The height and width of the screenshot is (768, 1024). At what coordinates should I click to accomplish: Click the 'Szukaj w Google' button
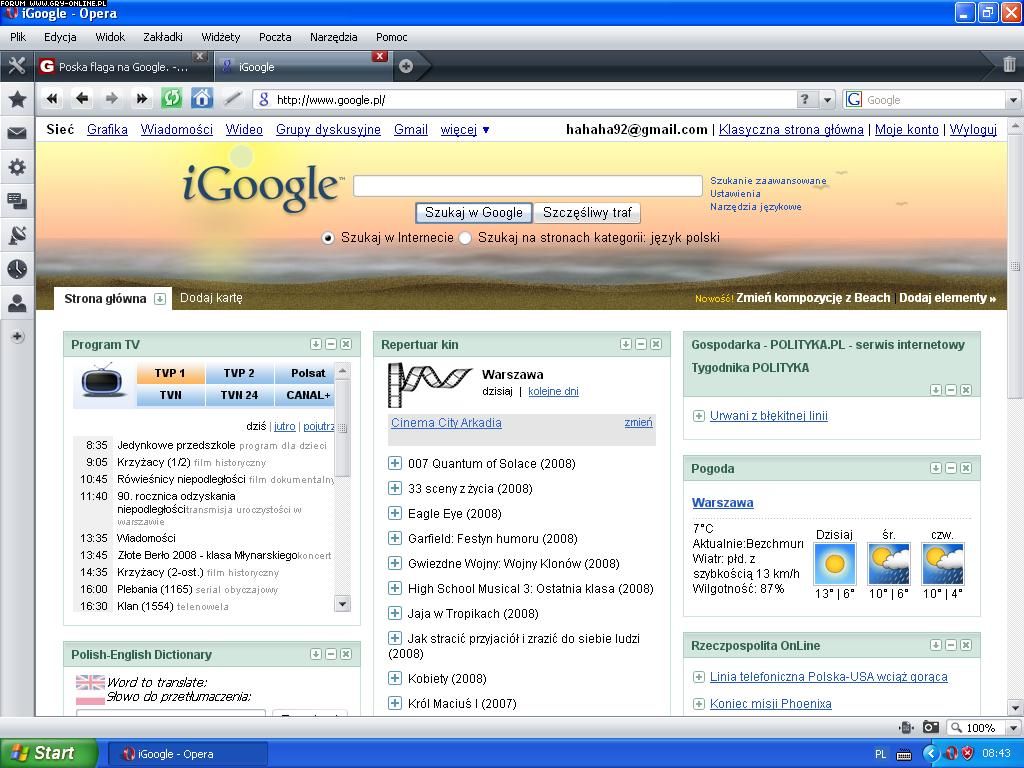click(x=473, y=213)
